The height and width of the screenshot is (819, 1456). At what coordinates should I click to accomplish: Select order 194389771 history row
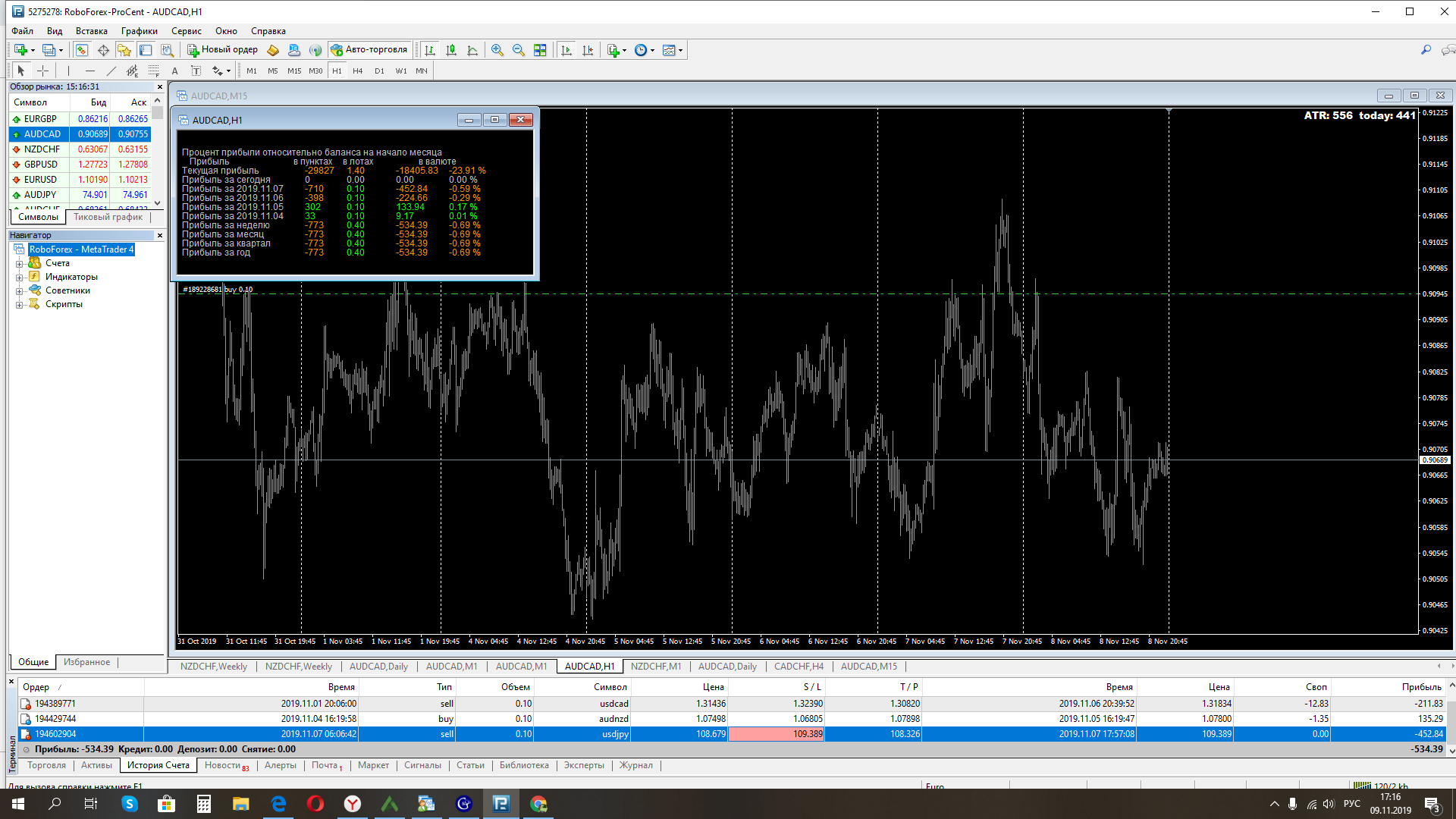(732, 704)
